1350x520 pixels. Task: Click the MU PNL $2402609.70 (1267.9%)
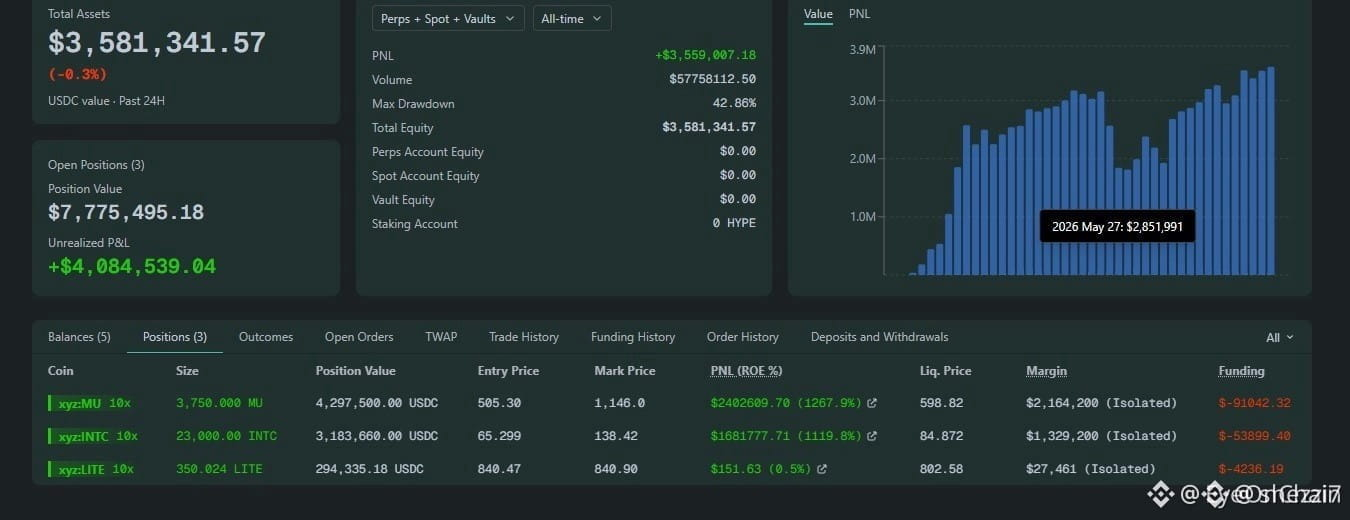[786, 403]
